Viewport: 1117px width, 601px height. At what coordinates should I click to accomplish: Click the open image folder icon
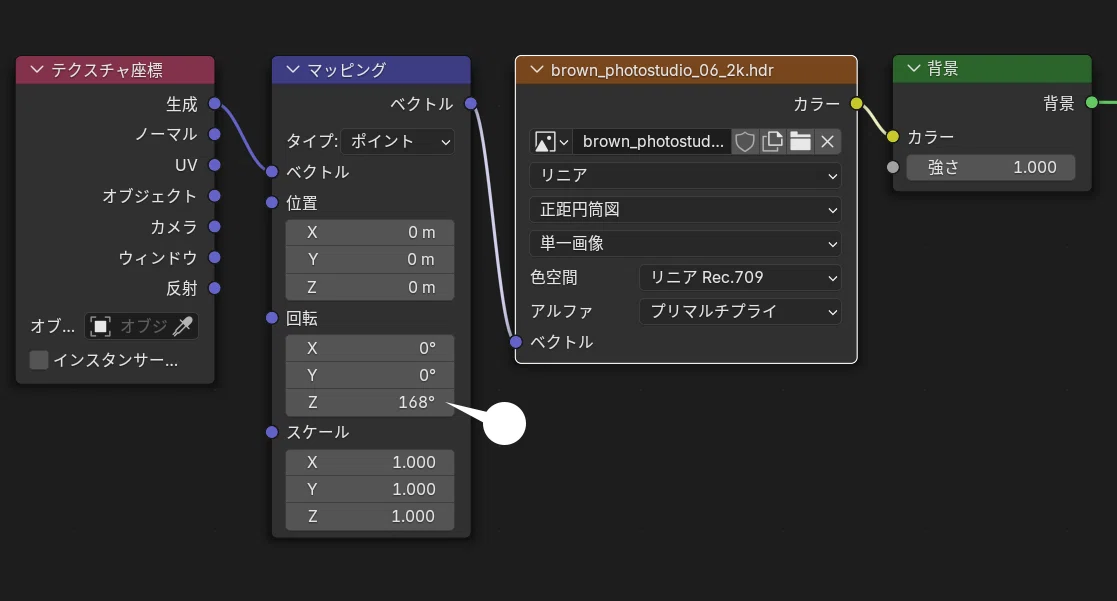(x=800, y=142)
